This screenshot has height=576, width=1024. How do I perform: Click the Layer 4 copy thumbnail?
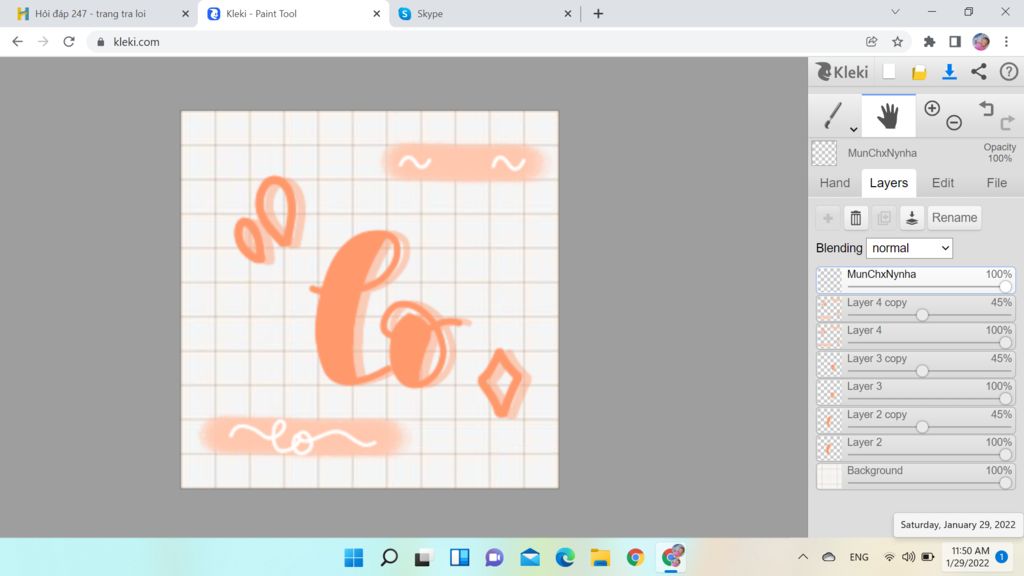coord(829,309)
